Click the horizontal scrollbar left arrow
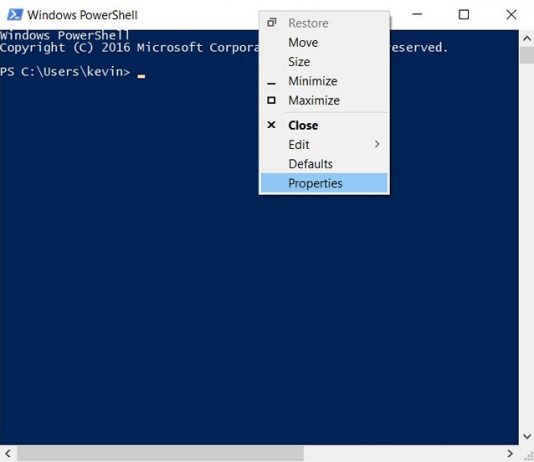The width and height of the screenshot is (534, 462). click(x=8, y=453)
